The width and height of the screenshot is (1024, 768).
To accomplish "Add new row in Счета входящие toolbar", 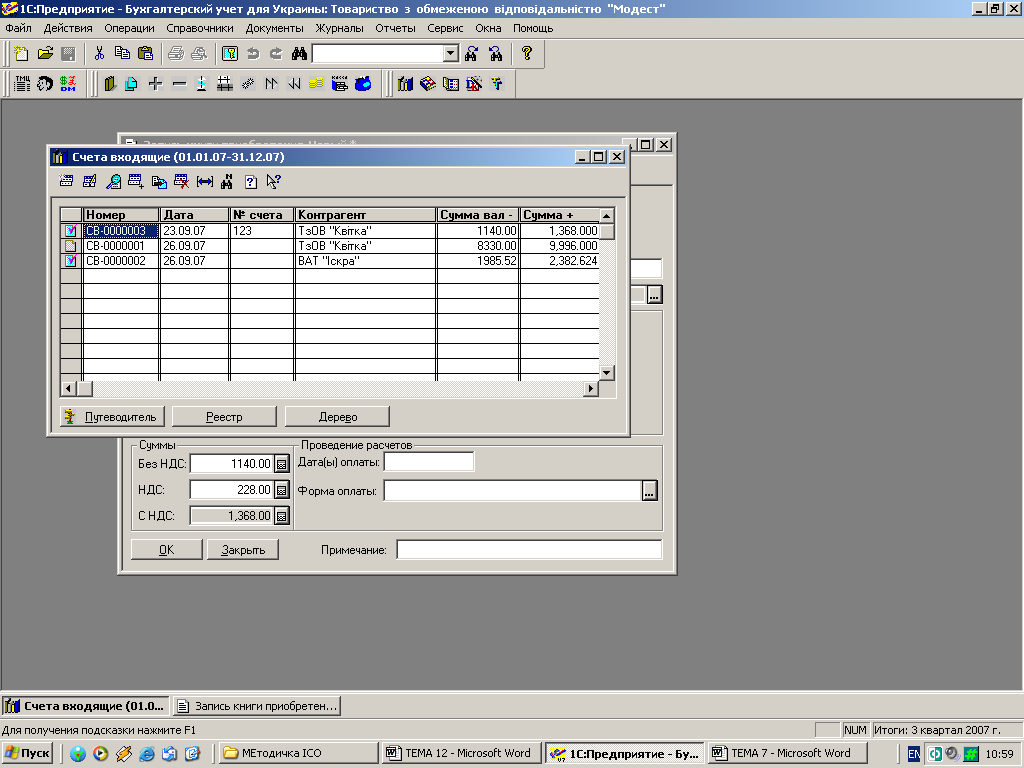I will [x=66, y=182].
